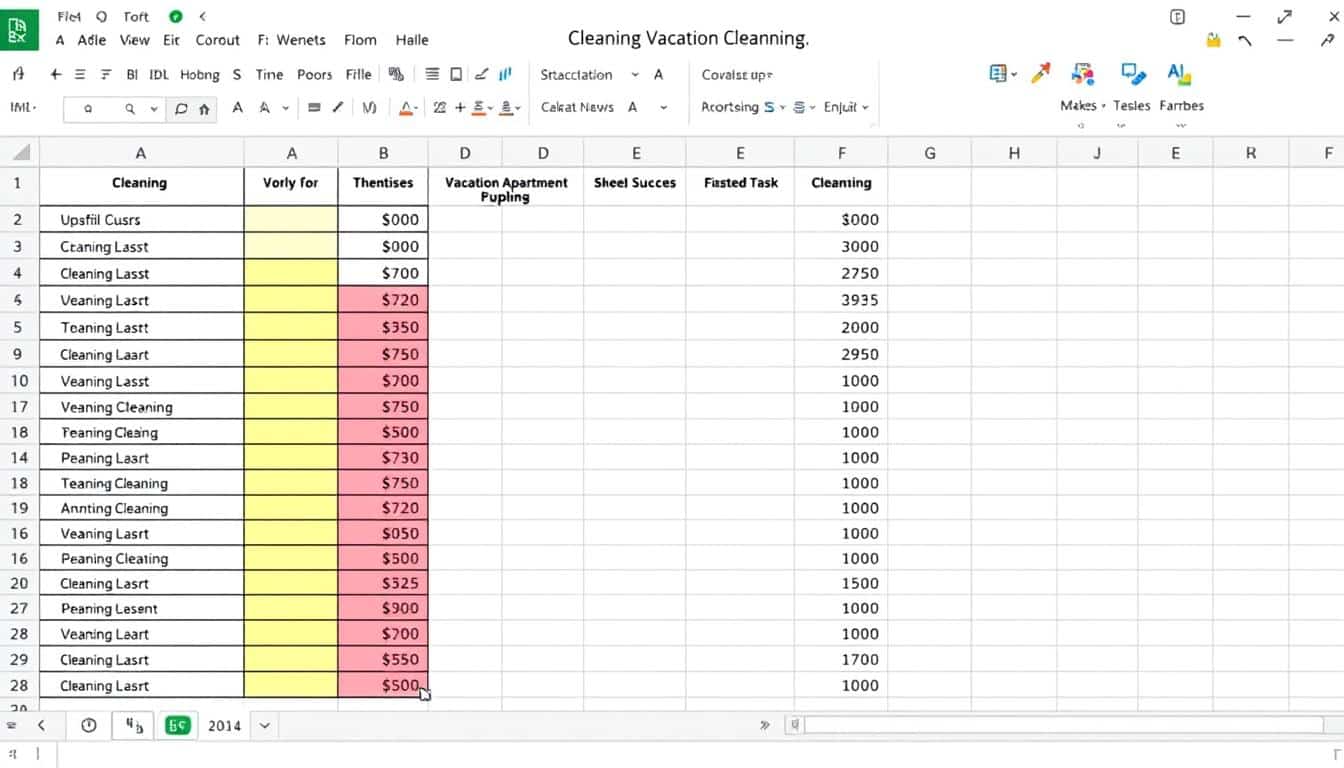This screenshot has height=768, width=1344.
Task: Click the Covalst up button
Action: tap(737, 75)
